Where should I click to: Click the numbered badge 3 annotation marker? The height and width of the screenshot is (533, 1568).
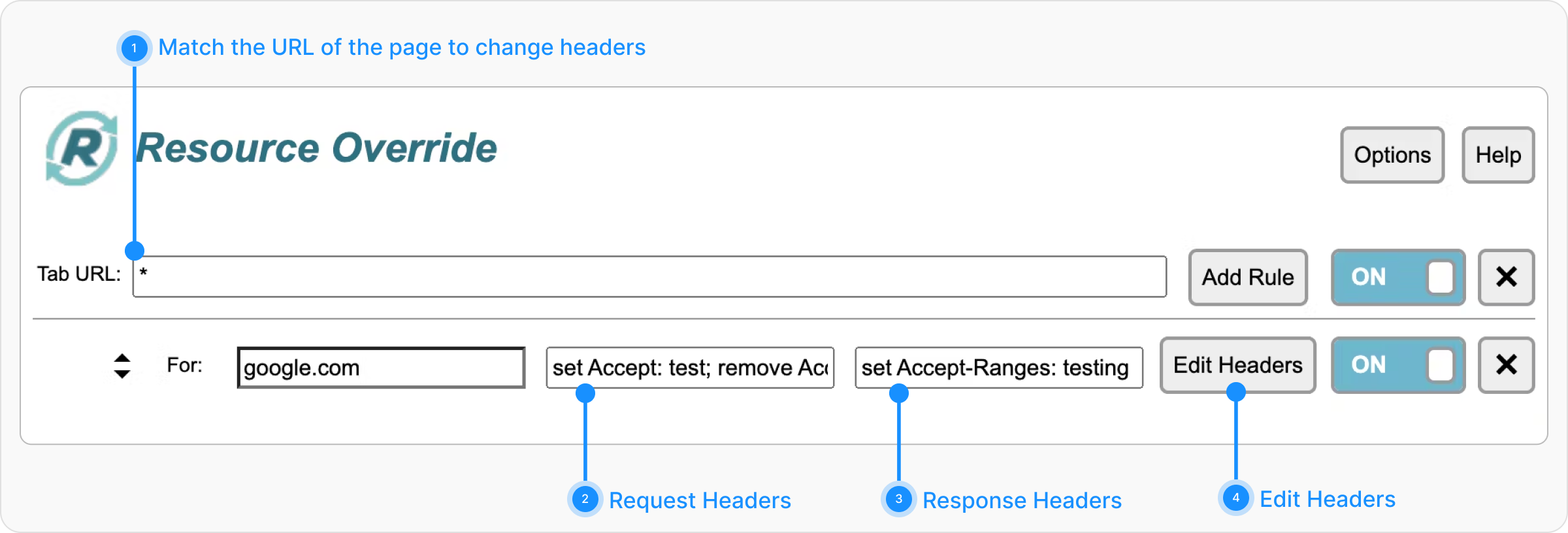tap(898, 500)
